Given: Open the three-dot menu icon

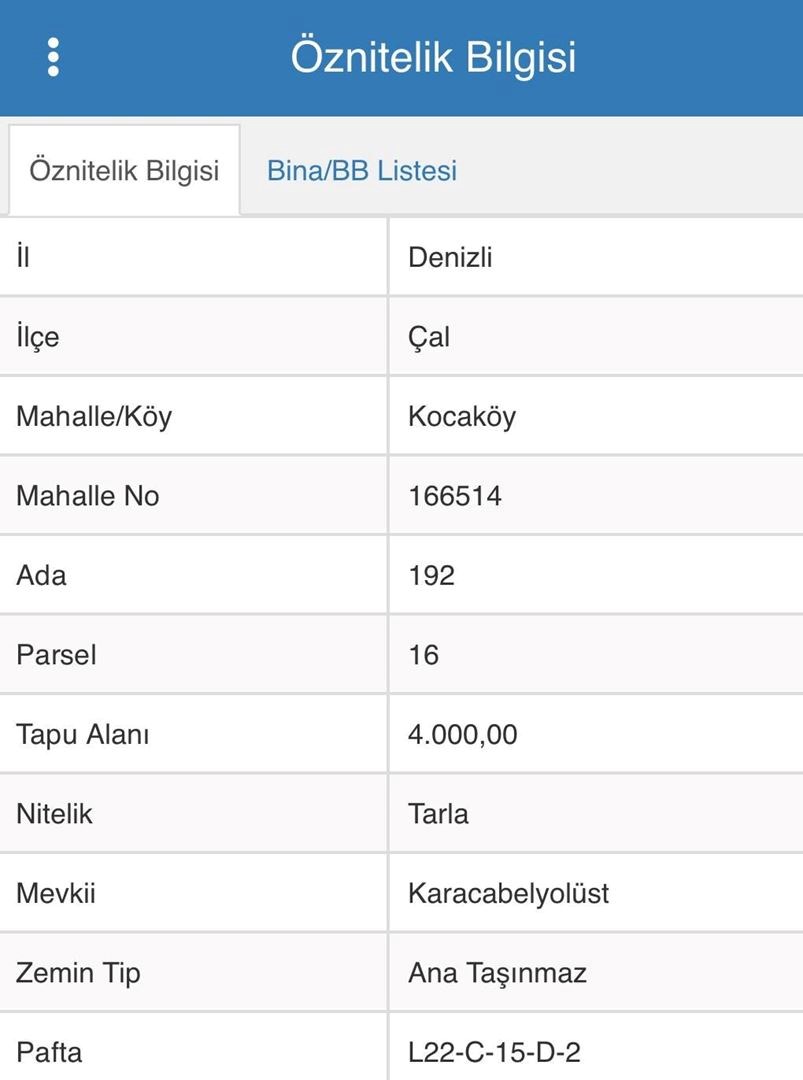Looking at the screenshot, I should pos(53,57).
